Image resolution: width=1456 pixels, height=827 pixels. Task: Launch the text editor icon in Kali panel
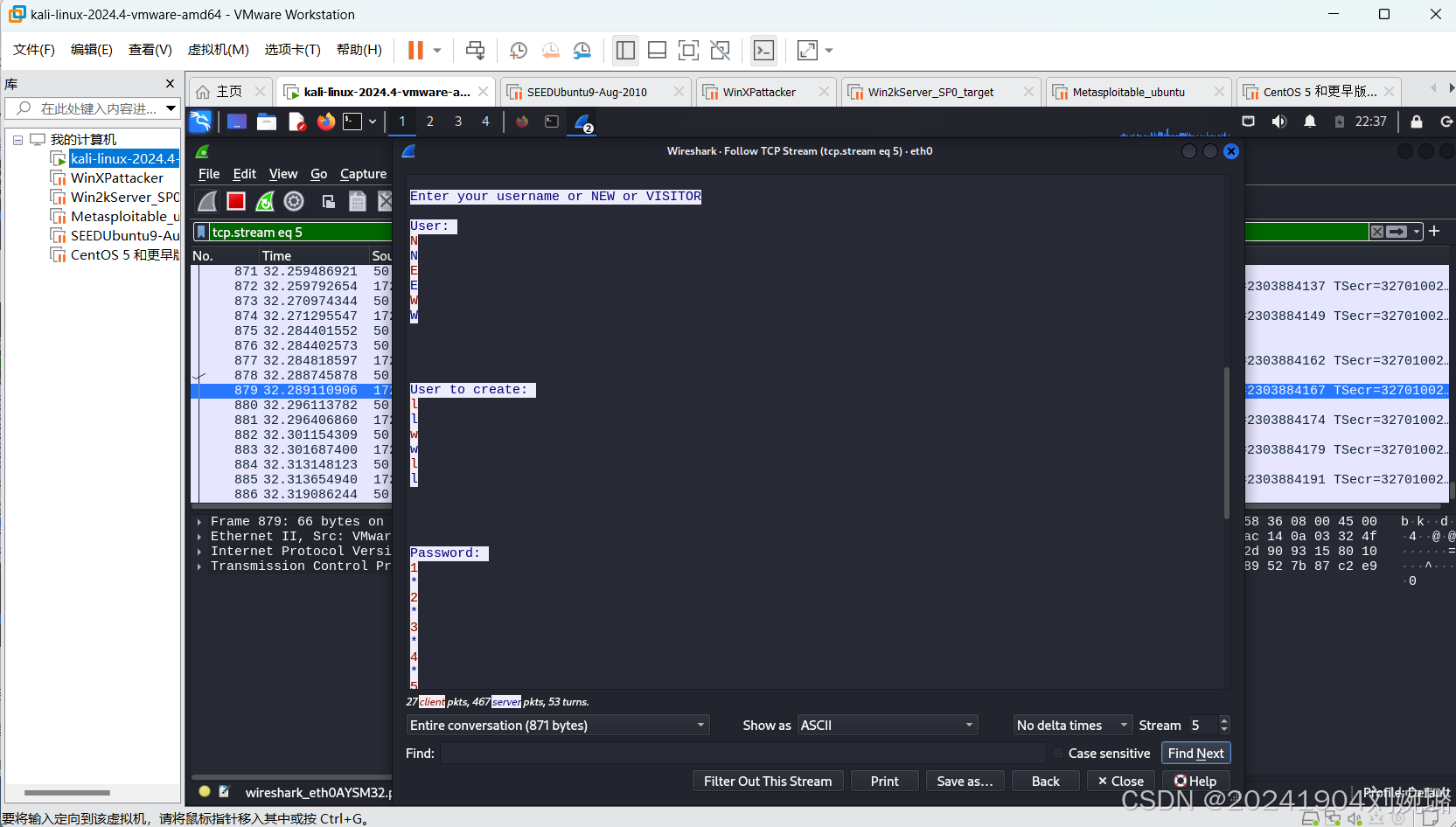coord(297,122)
